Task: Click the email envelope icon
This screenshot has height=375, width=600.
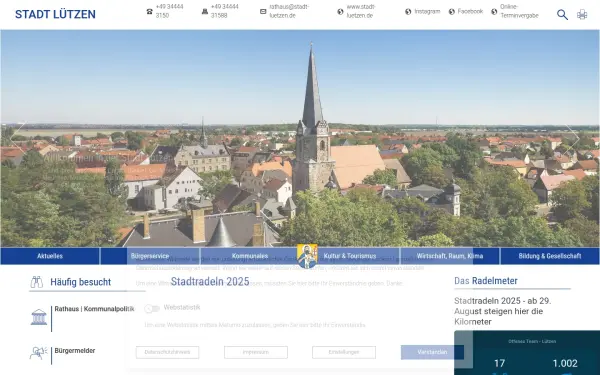Action: click(x=263, y=11)
